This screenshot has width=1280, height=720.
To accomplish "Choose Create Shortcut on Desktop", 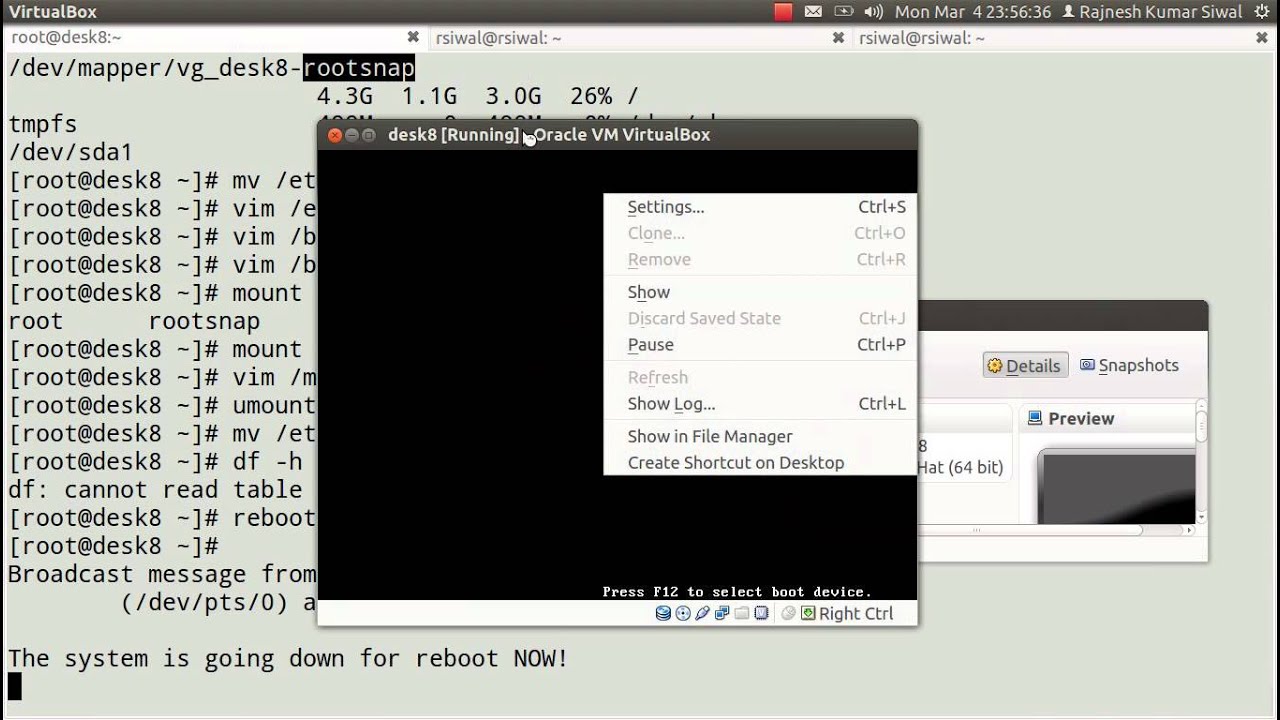I will (x=760, y=462).
